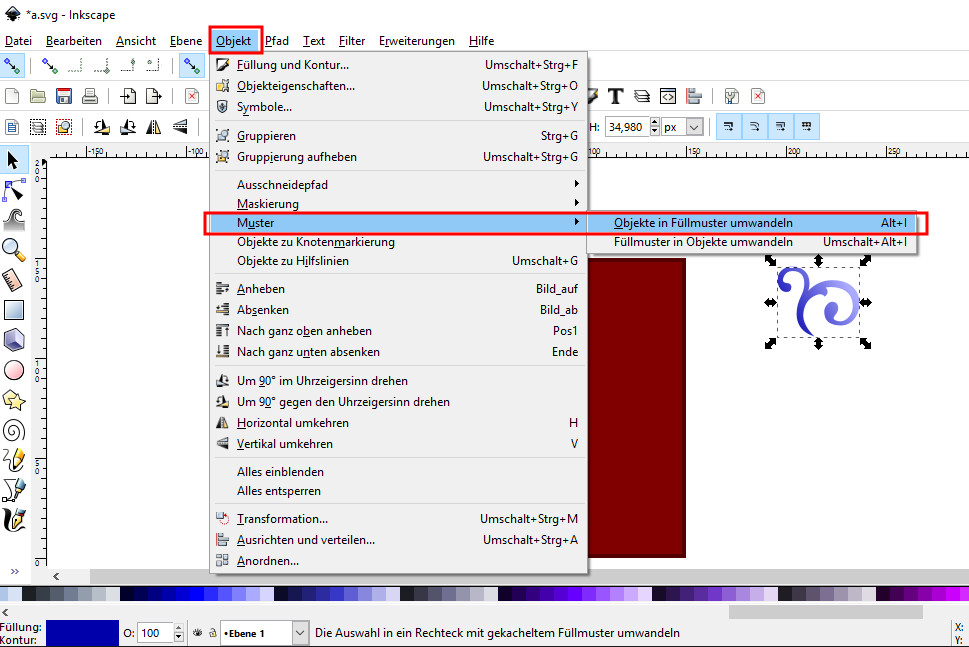969x647 pixels.
Task: Open the Datei menu
Action: tap(19, 41)
